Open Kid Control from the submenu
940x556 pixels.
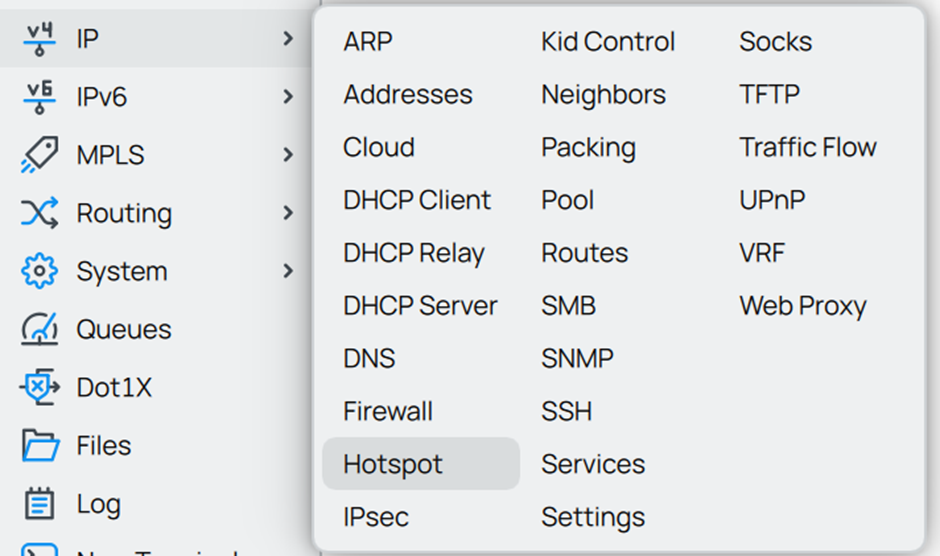coord(608,42)
